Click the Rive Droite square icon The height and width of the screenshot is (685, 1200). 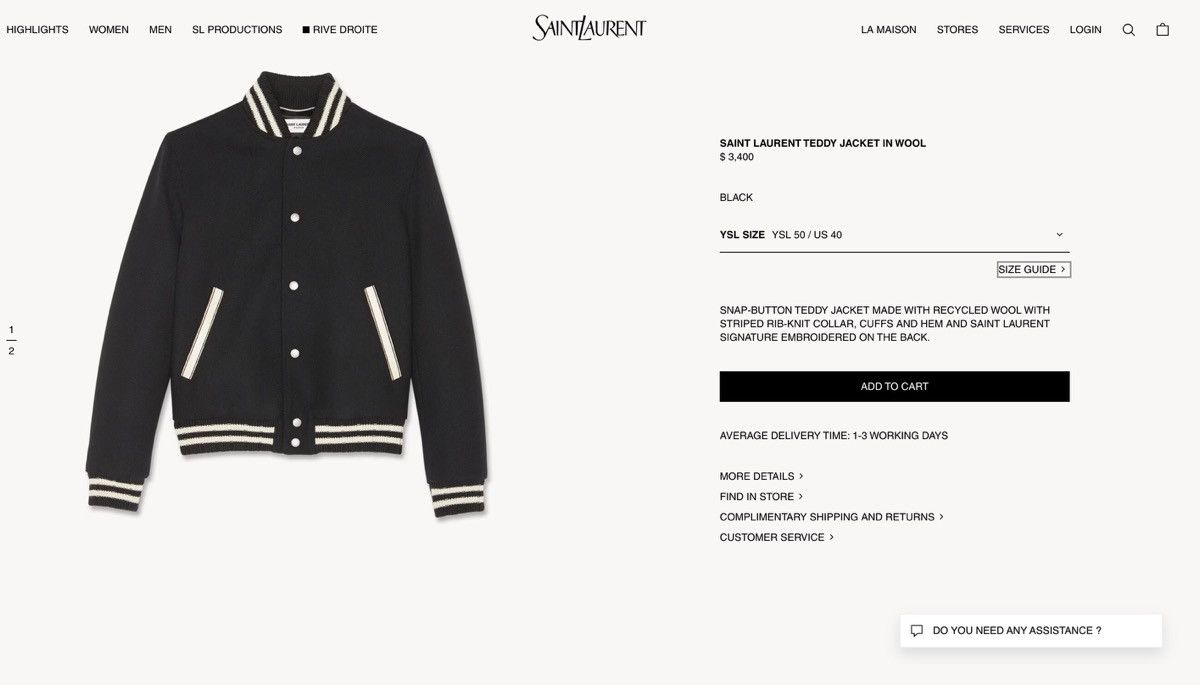306,30
